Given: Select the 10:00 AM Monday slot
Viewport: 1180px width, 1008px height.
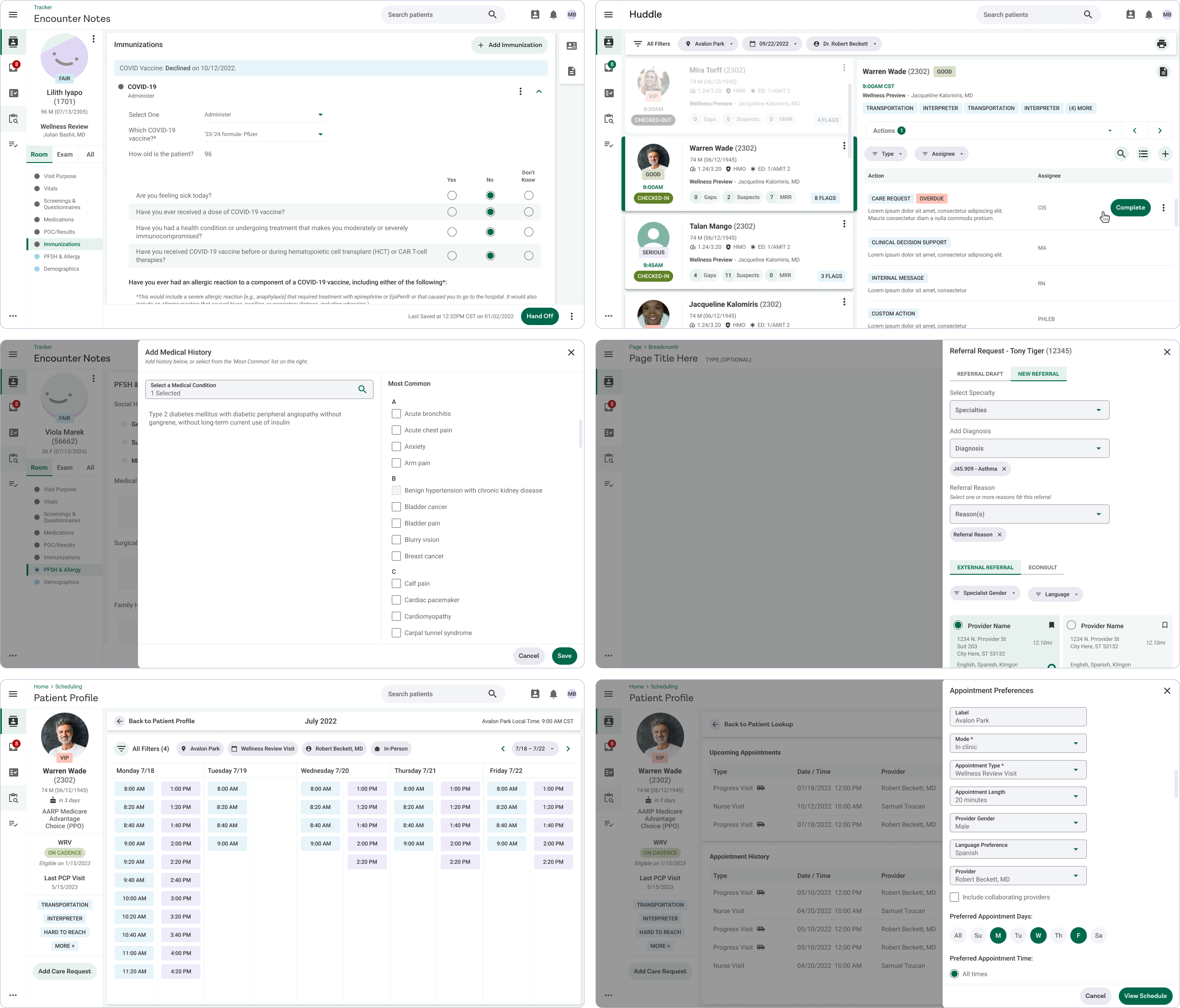Looking at the screenshot, I should (134, 898).
